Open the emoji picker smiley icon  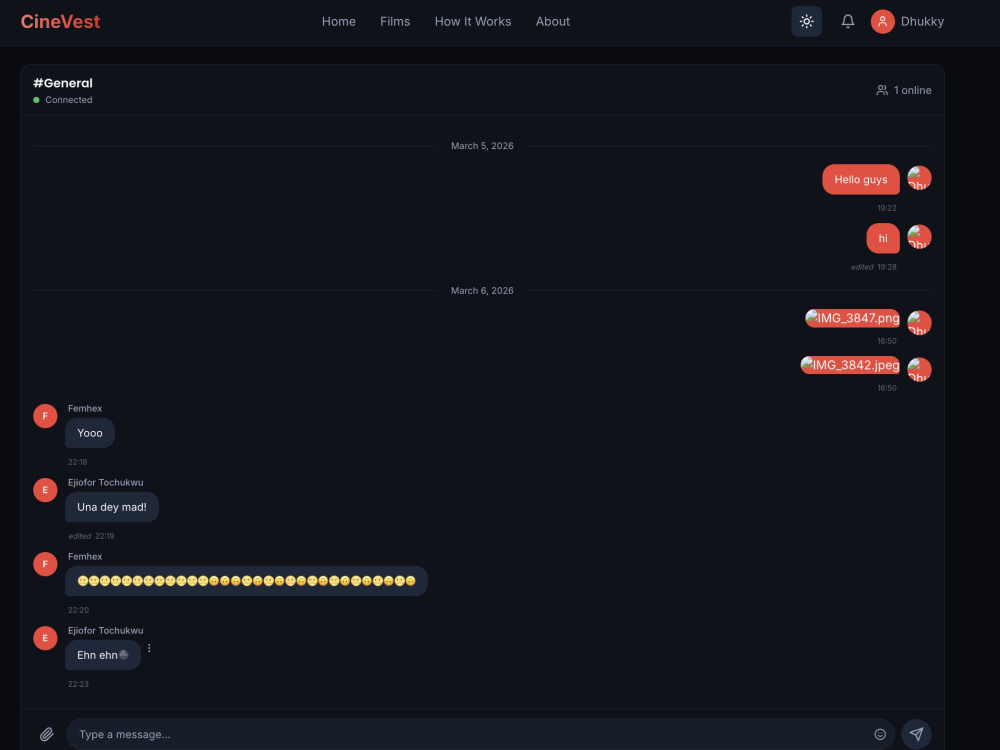(x=880, y=734)
